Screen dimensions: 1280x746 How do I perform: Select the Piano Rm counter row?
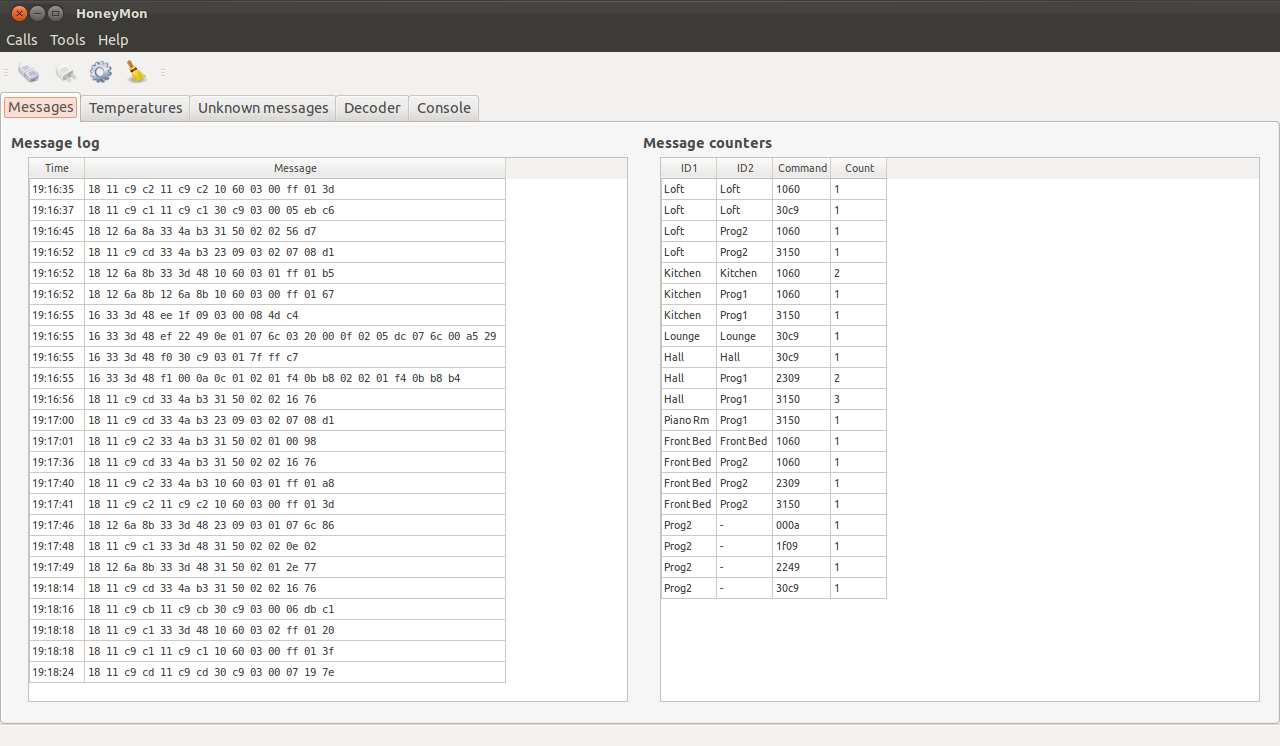(x=773, y=420)
